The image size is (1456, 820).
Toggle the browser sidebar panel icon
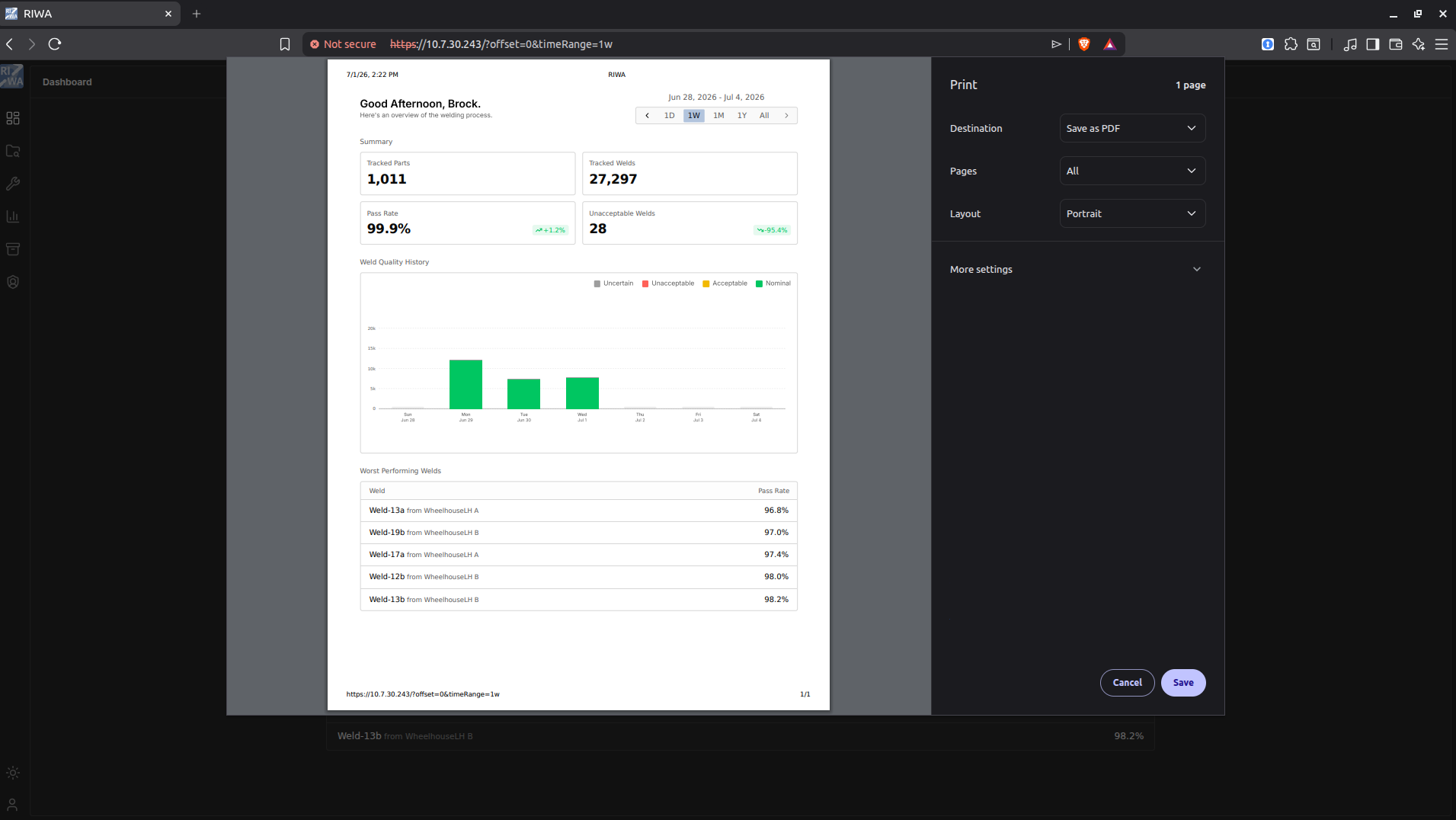pos(1373,44)
